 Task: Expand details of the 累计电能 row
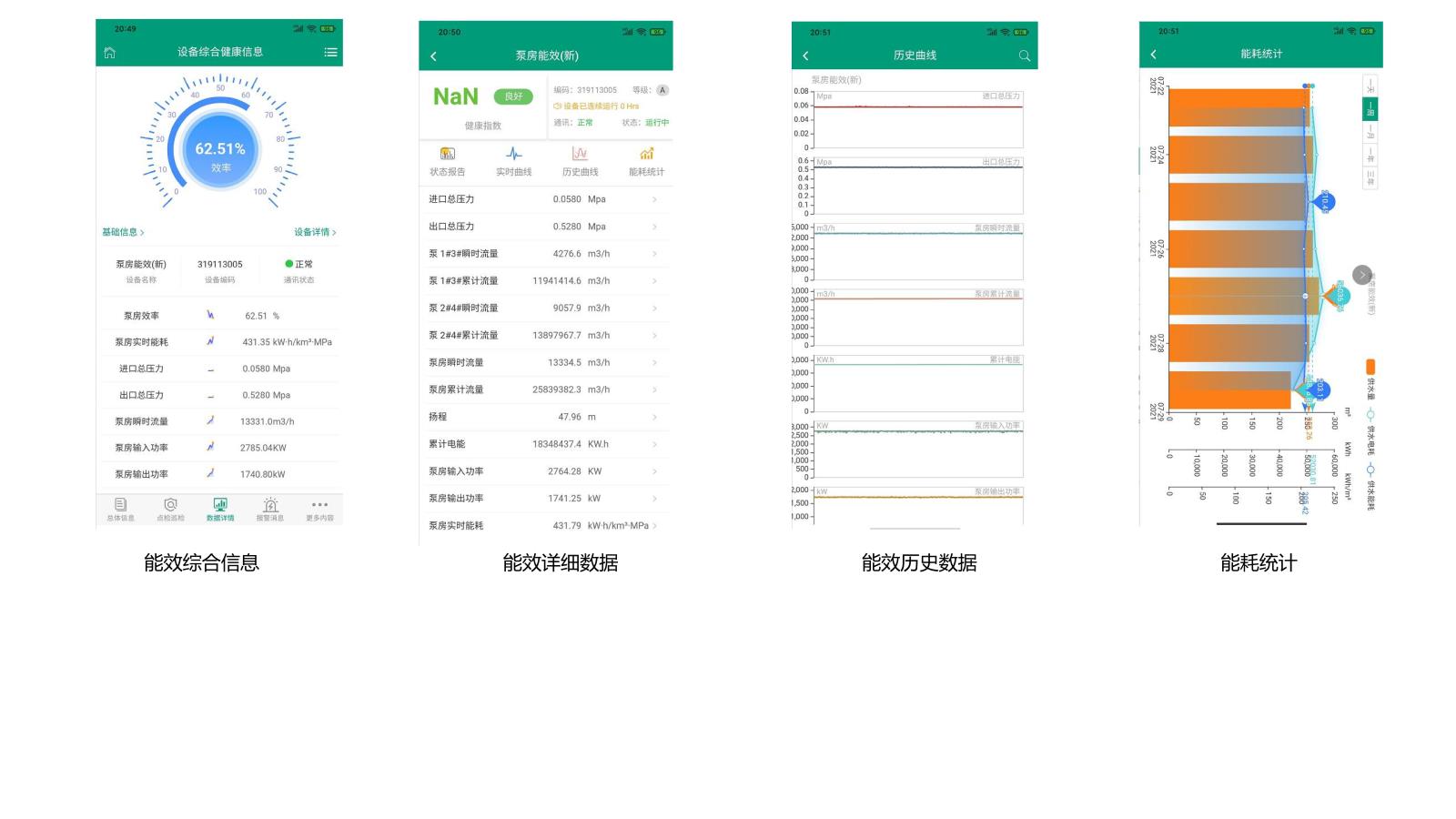pyautogui.click(x=656, y=444)
